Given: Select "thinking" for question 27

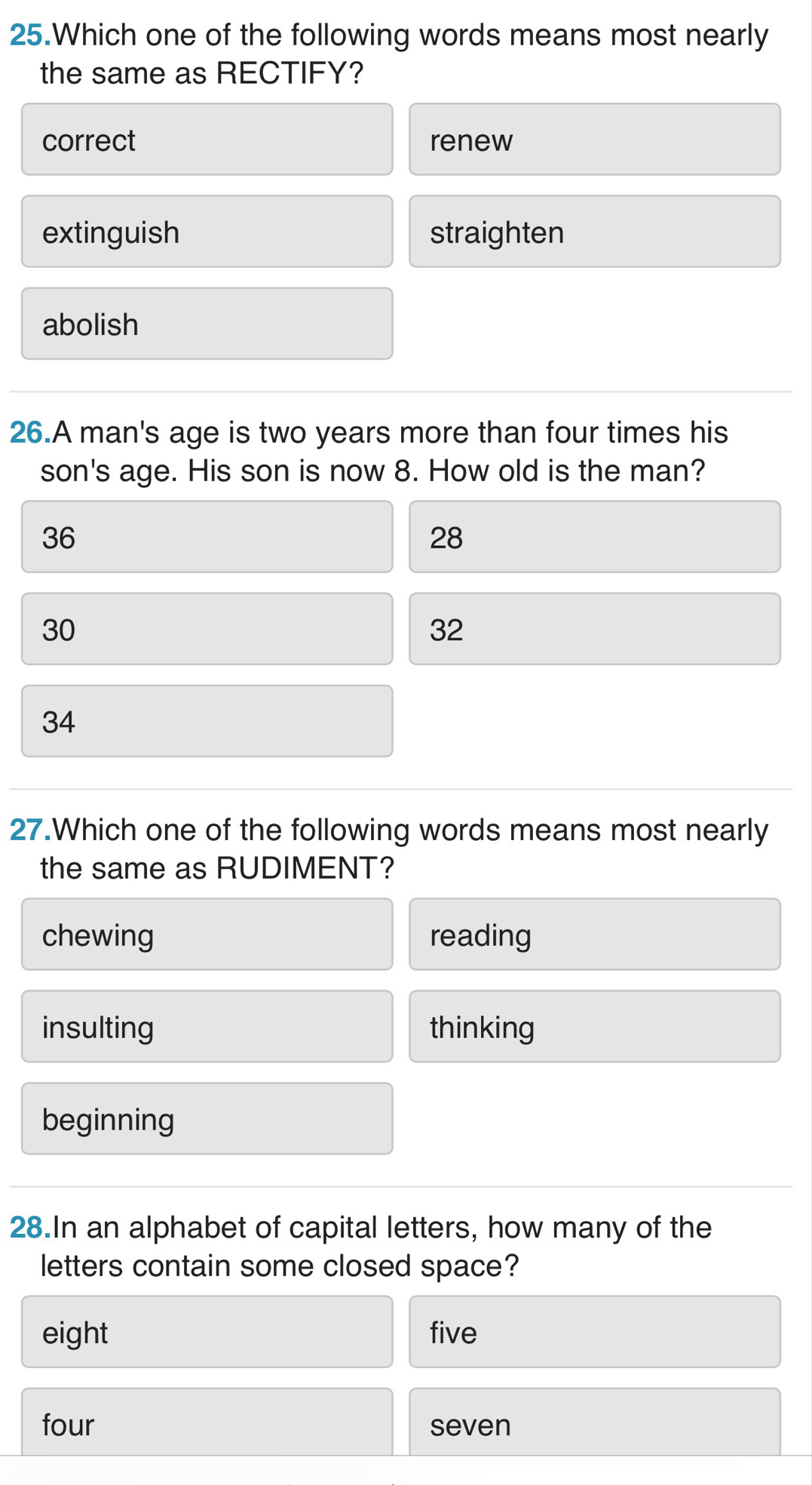Looking at the screenshot, I should (594, 1026).
